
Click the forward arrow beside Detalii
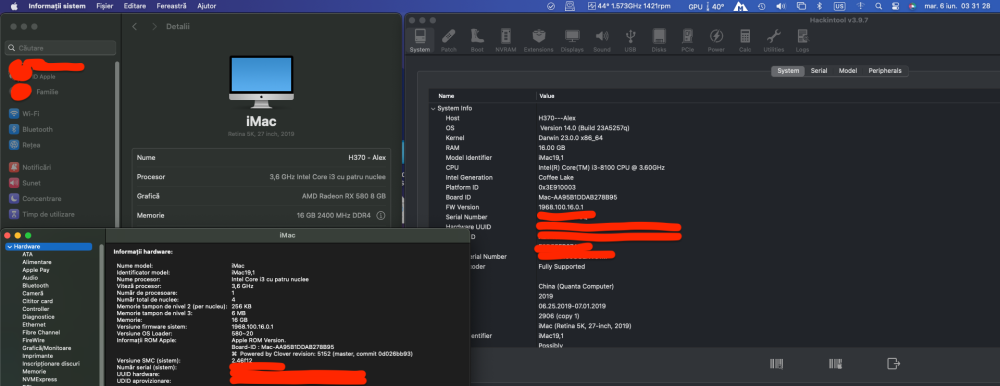[x=154, y=27]
